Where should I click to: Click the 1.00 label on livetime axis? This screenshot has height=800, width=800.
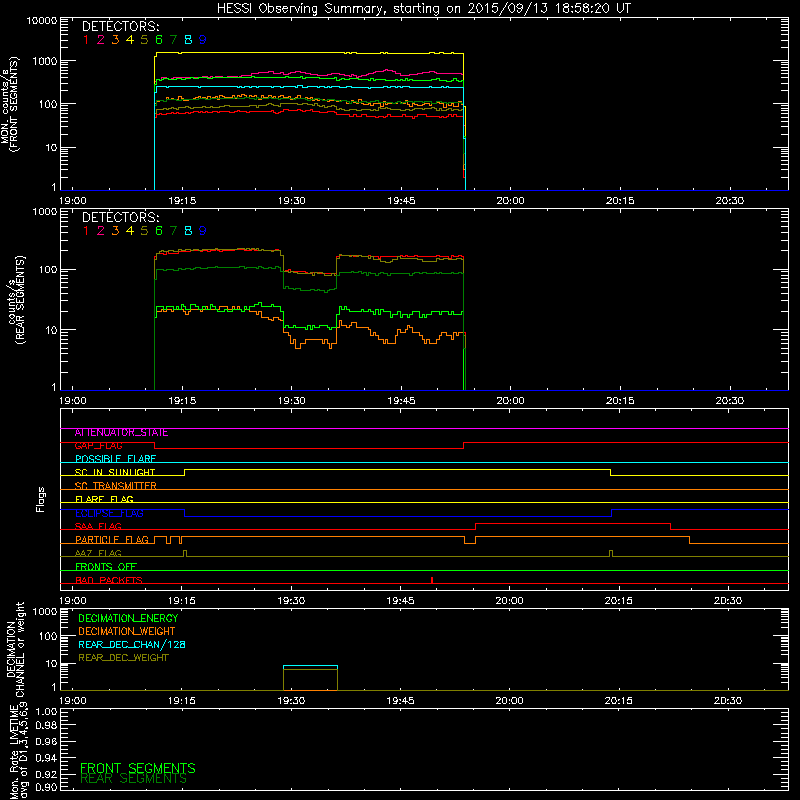coord(46,711)
